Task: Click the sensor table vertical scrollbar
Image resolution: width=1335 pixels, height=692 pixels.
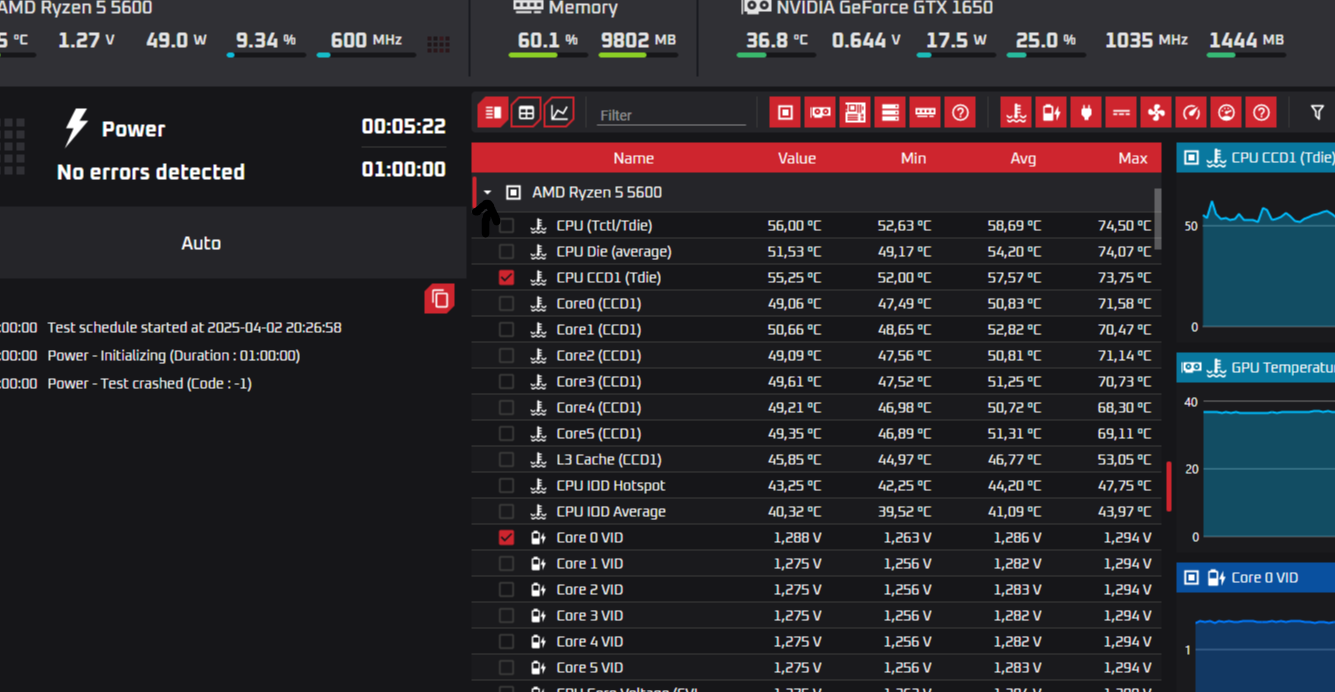Action: (1158, 220)
